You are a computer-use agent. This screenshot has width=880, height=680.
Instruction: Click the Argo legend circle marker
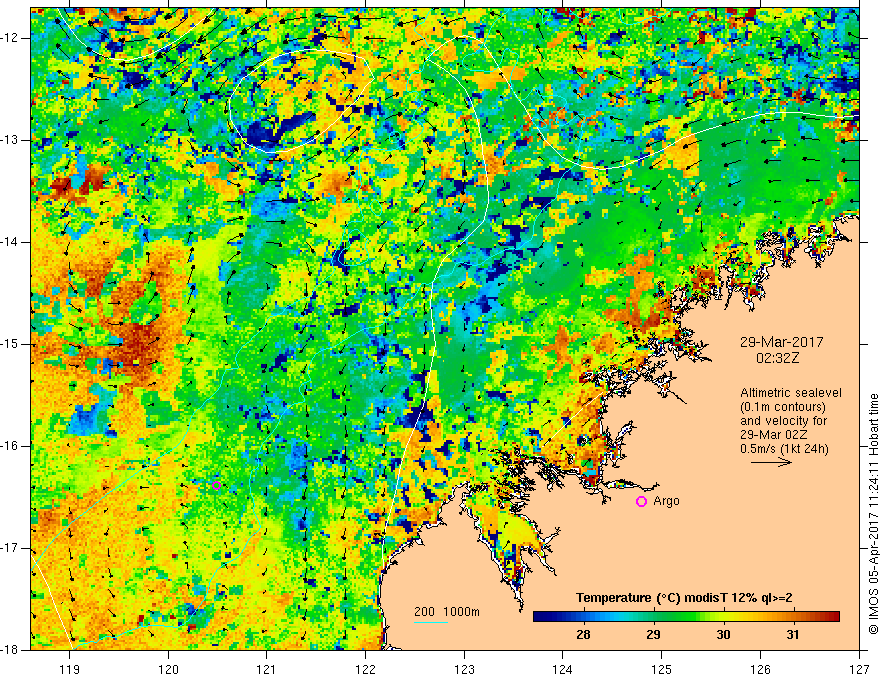641,502
